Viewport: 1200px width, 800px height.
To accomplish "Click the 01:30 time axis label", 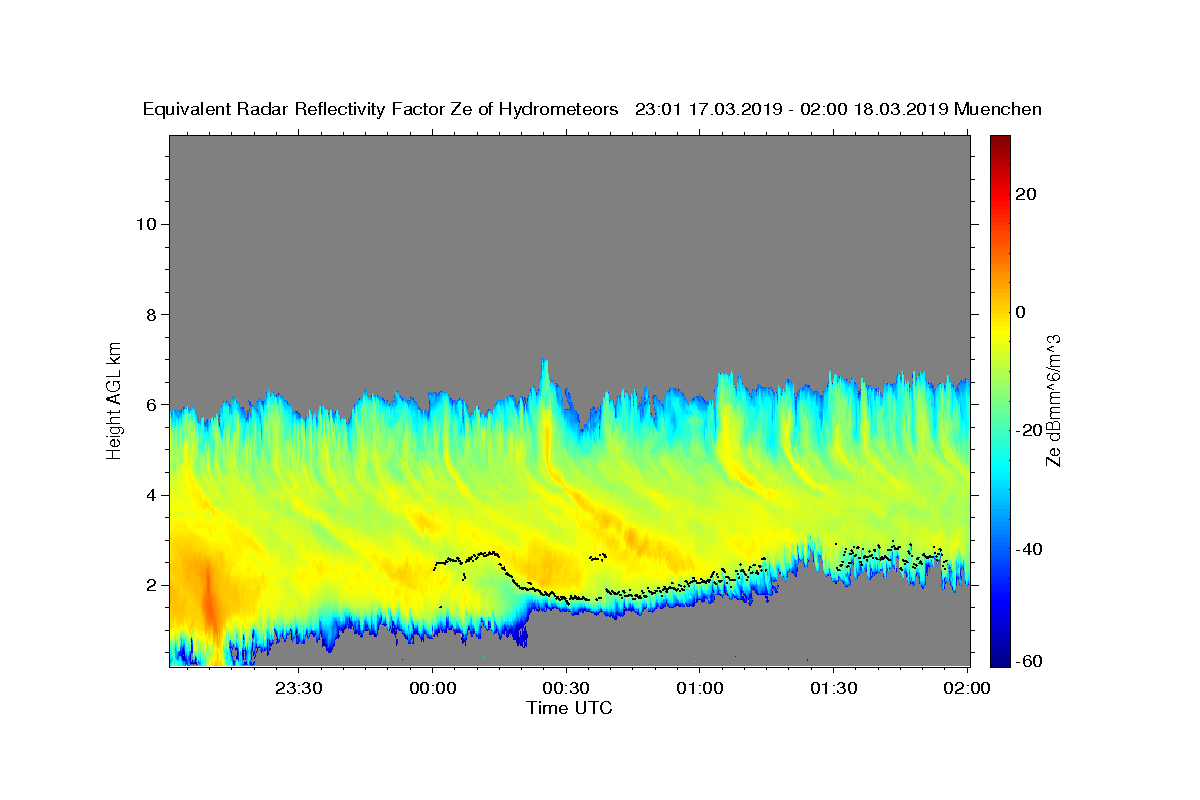I will tap(833, 688).
